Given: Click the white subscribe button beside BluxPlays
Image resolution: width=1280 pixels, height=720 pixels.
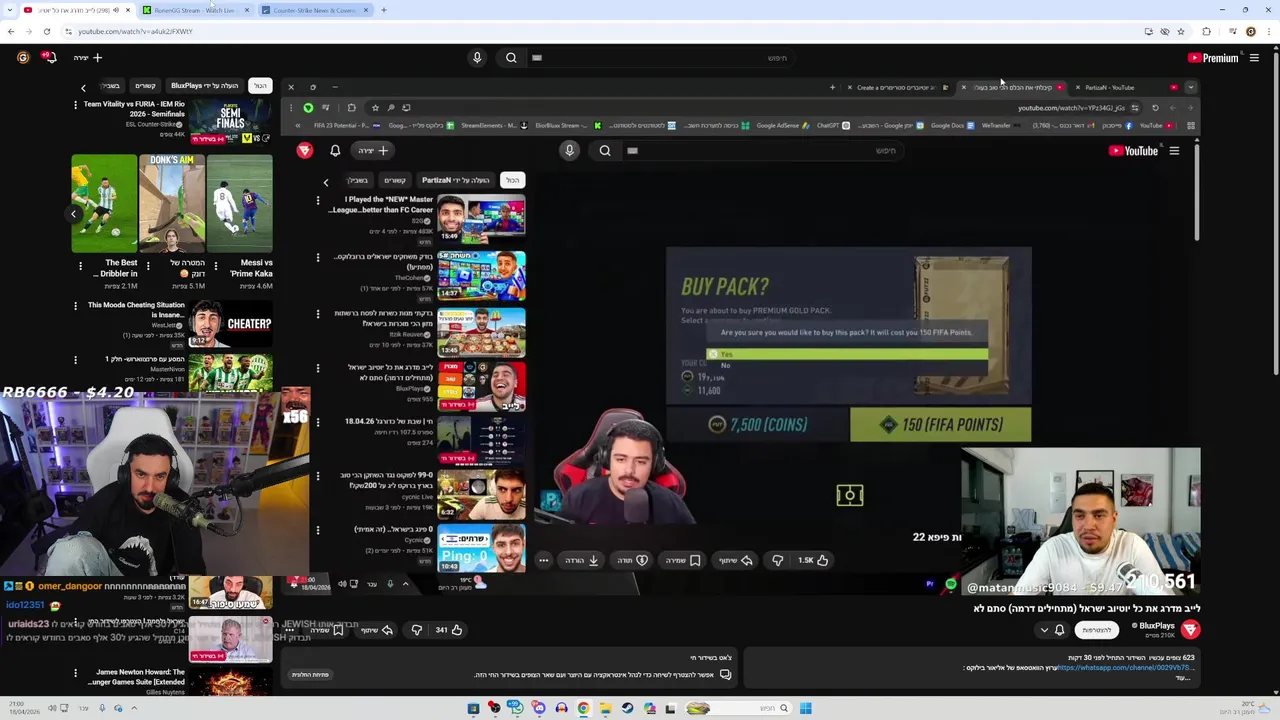Looking at the screenshot, I should [x=1097, y=630].
